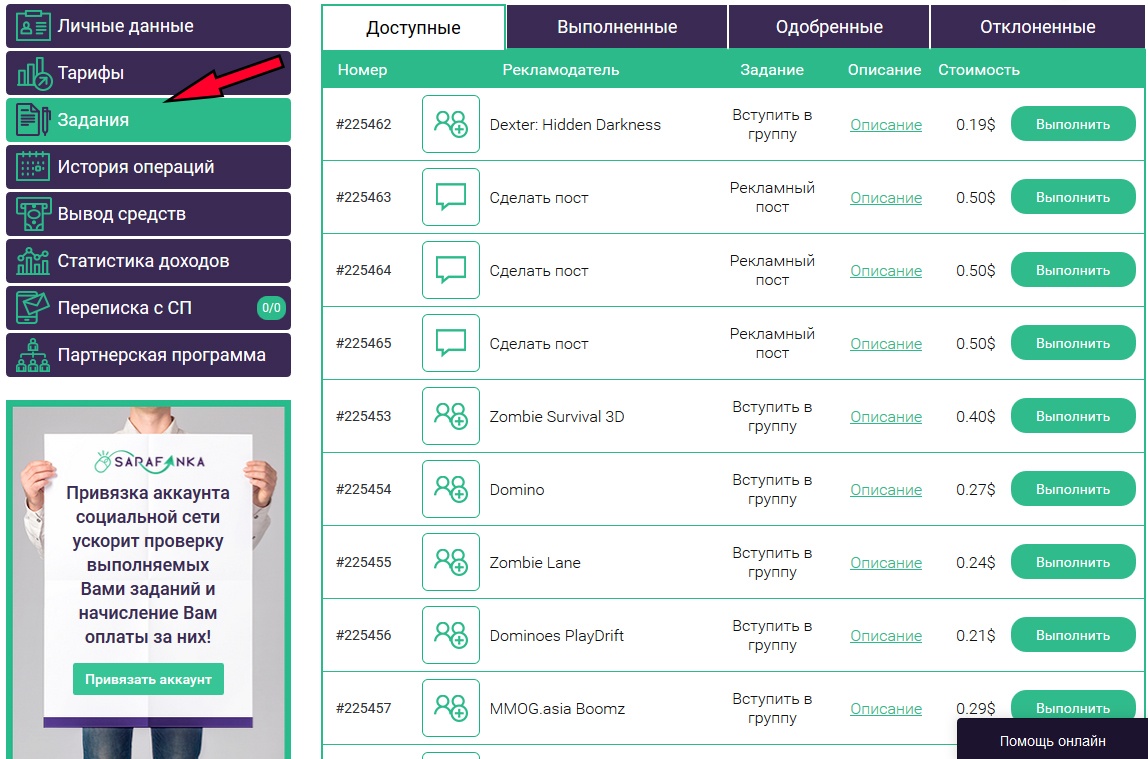The width and height of the screenshot is (1148, 759).
Task: Click the Стоимость column header
Action: [x=979, y=70]
